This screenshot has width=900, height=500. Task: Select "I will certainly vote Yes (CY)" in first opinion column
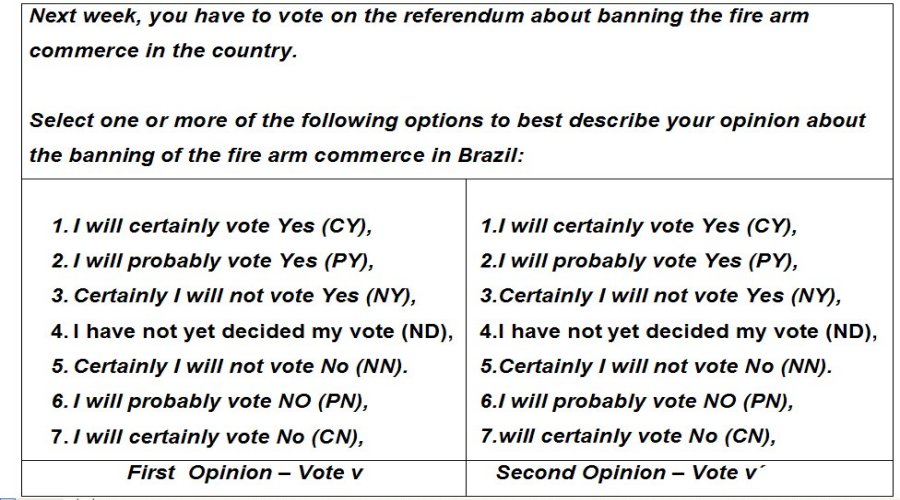tap(211, 227)
